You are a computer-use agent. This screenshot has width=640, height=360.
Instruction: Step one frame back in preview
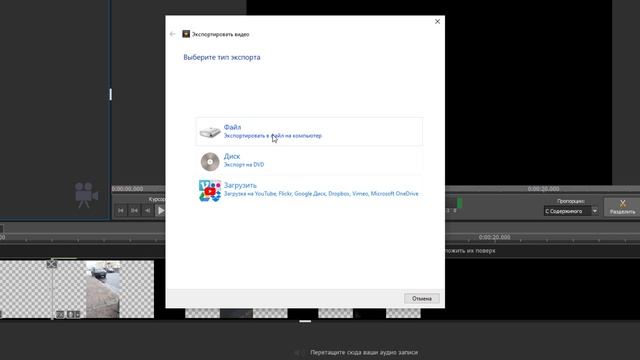[x=147, y=210]
